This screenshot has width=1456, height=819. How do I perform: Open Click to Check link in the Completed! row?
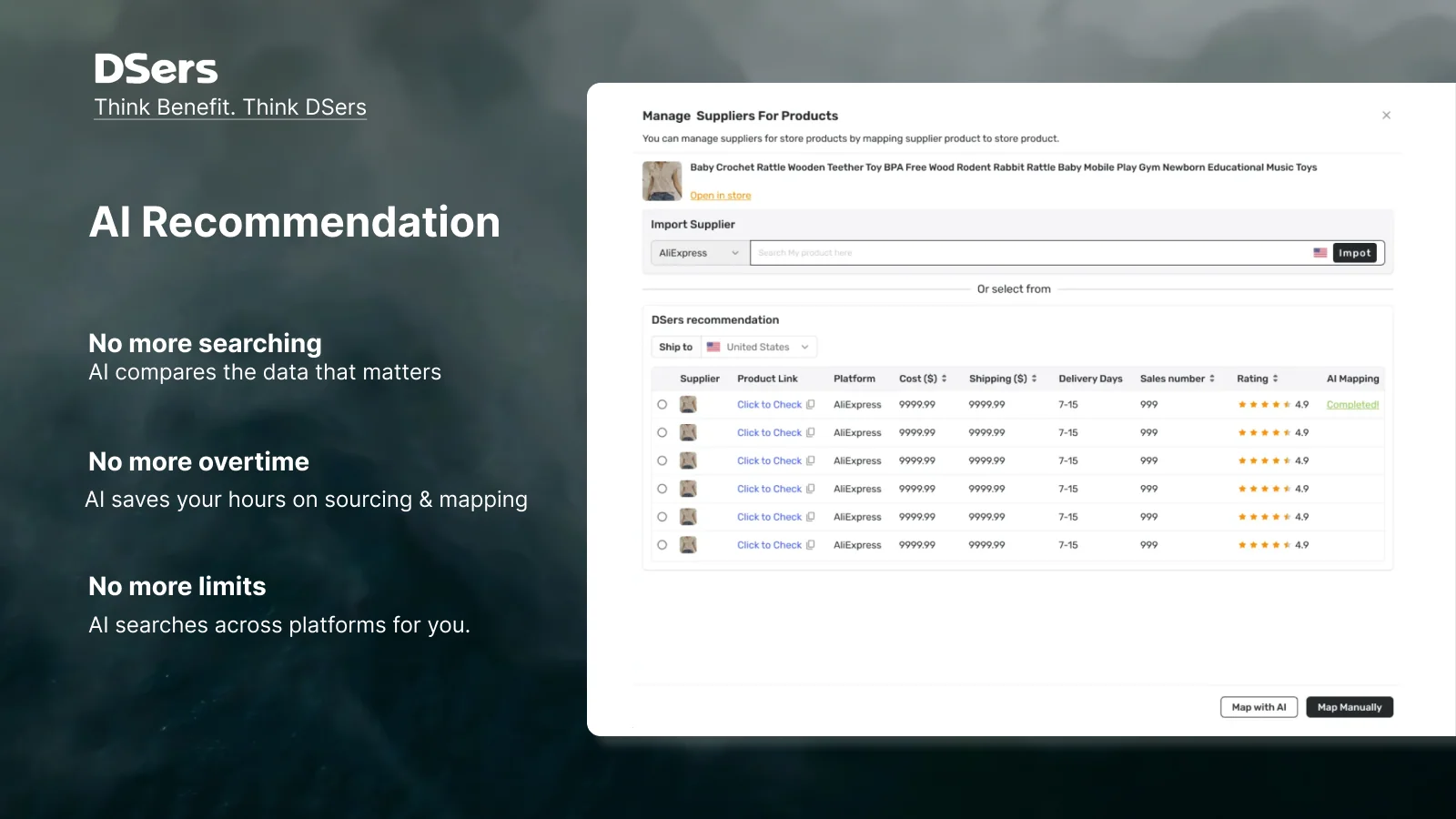click(x=769, y=405)
